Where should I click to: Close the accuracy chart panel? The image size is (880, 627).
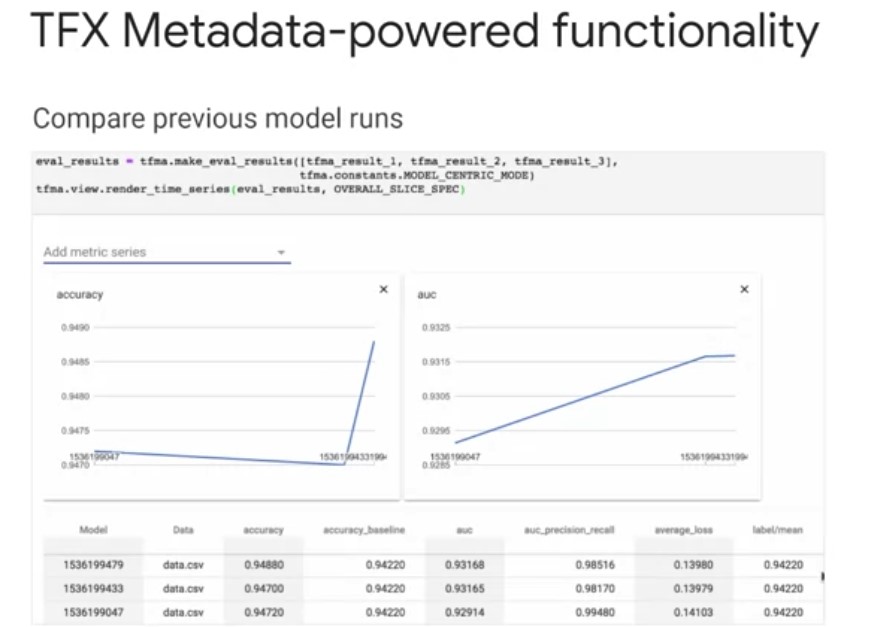pos(383,289)
